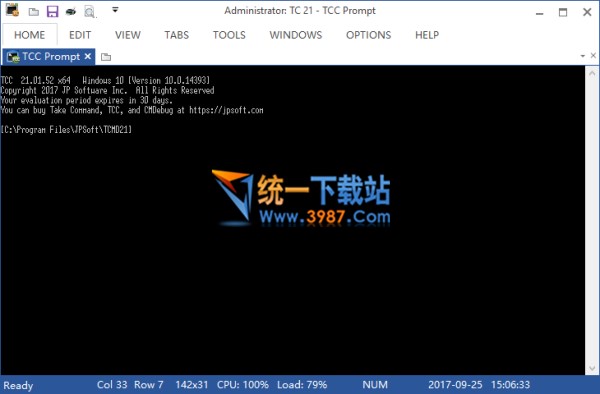Expand the tab list dropdown arrow

582,56
